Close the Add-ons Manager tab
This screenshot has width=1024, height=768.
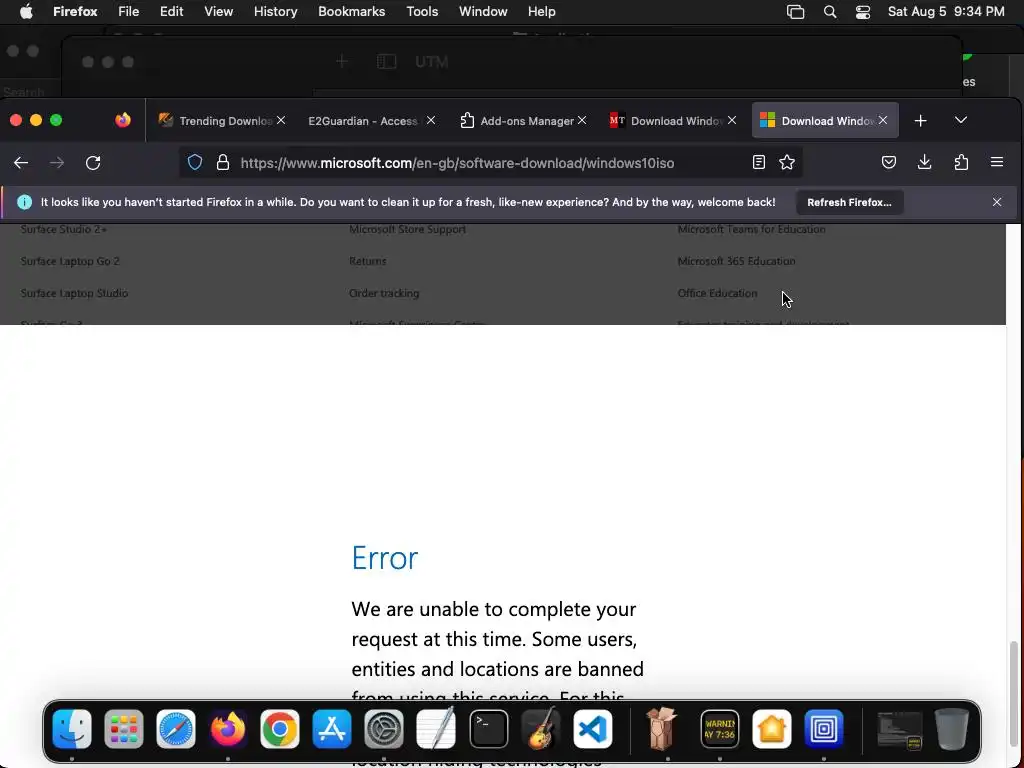tap(582, 121)
